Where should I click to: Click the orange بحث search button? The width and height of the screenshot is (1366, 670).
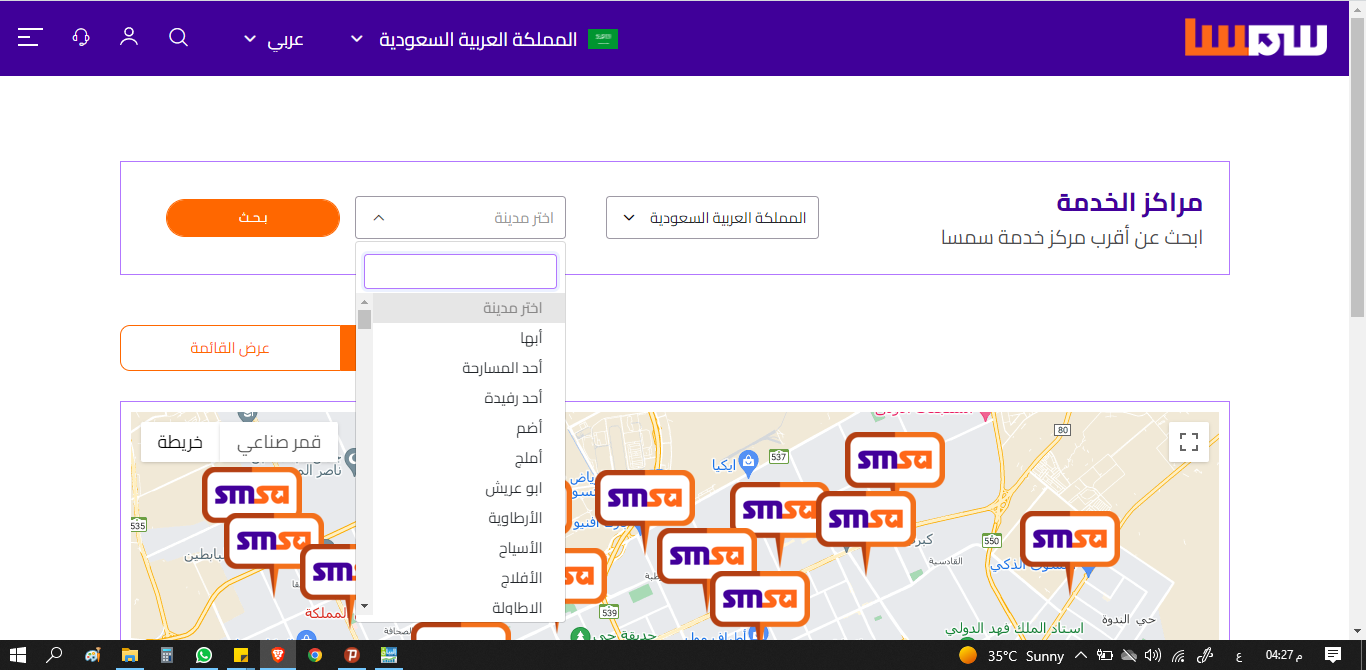point(253,218)
